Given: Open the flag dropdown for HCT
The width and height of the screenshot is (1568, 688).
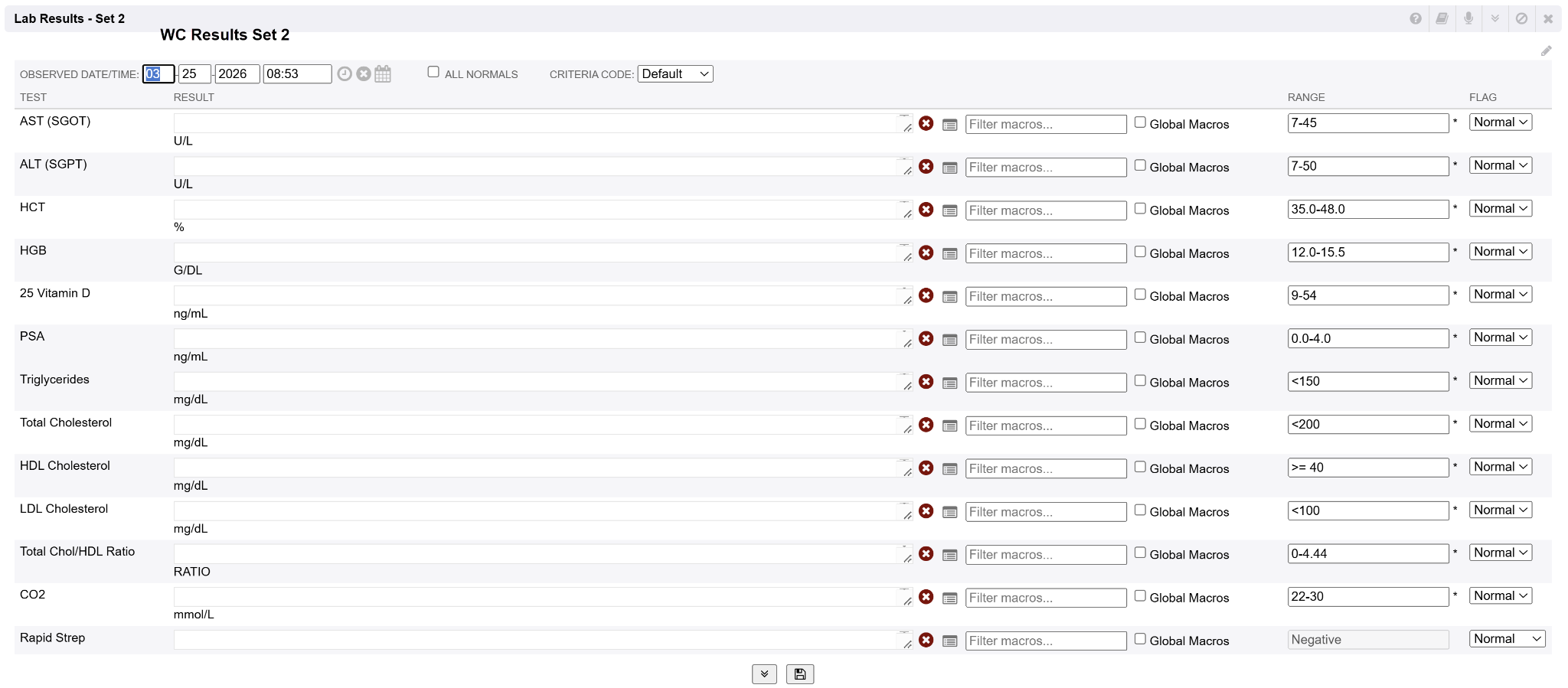Looking at the screenshot, I should tap(1500, 209).
